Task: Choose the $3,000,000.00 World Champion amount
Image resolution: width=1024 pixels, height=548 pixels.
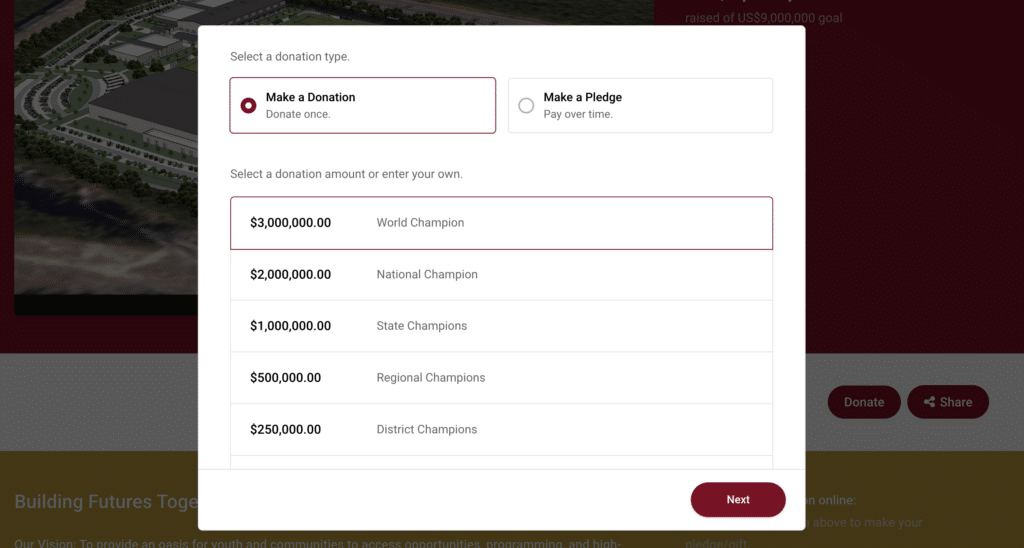Action: (501, 223)
